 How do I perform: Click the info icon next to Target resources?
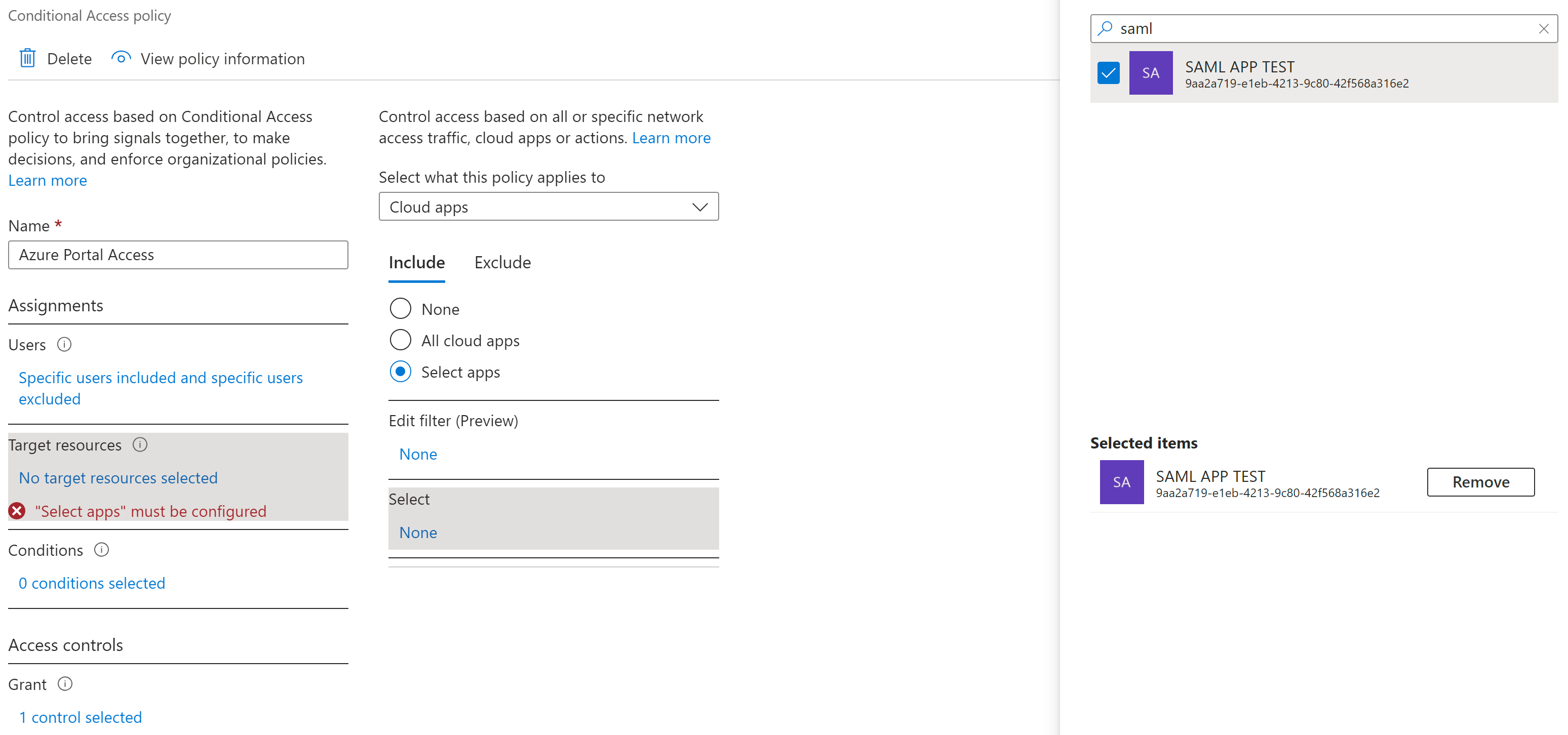pos(140,445)
